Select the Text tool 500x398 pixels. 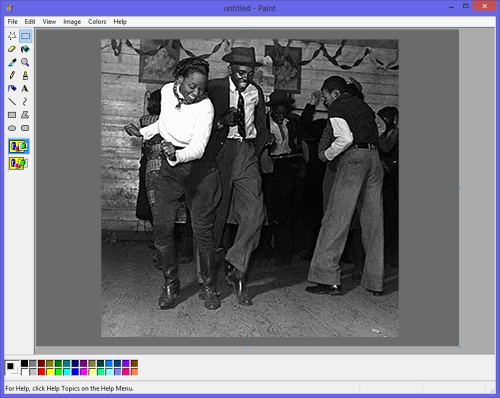(25, 88)
